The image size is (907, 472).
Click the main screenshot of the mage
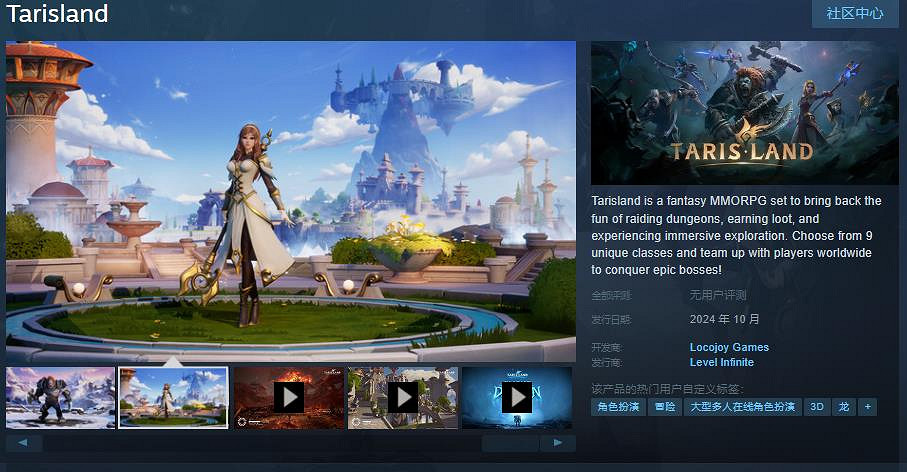[x=291, y=201]
